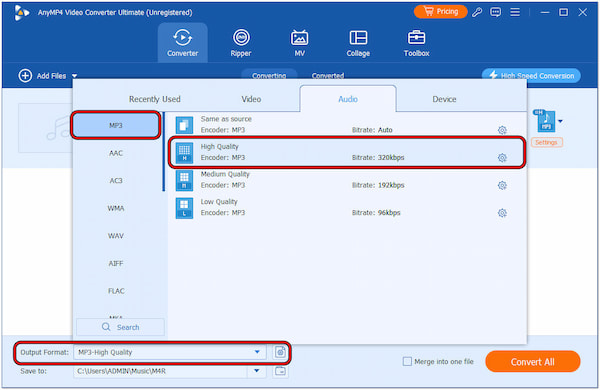The image size is (600, 390).
Task: Open settings gear for High Quality preset
Action: pos(502,158)
